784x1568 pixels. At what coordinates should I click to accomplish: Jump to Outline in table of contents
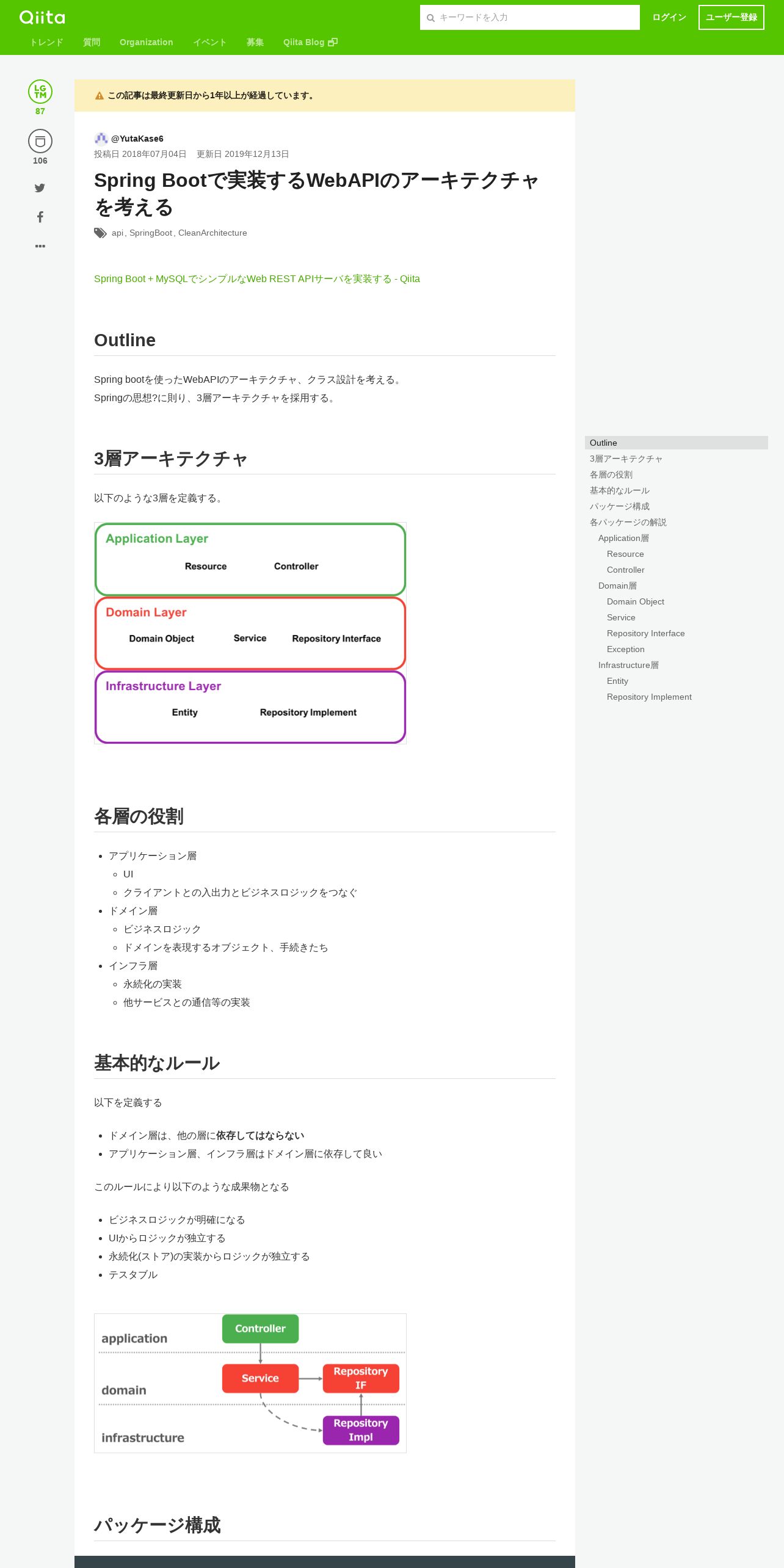tap(677, 443)
